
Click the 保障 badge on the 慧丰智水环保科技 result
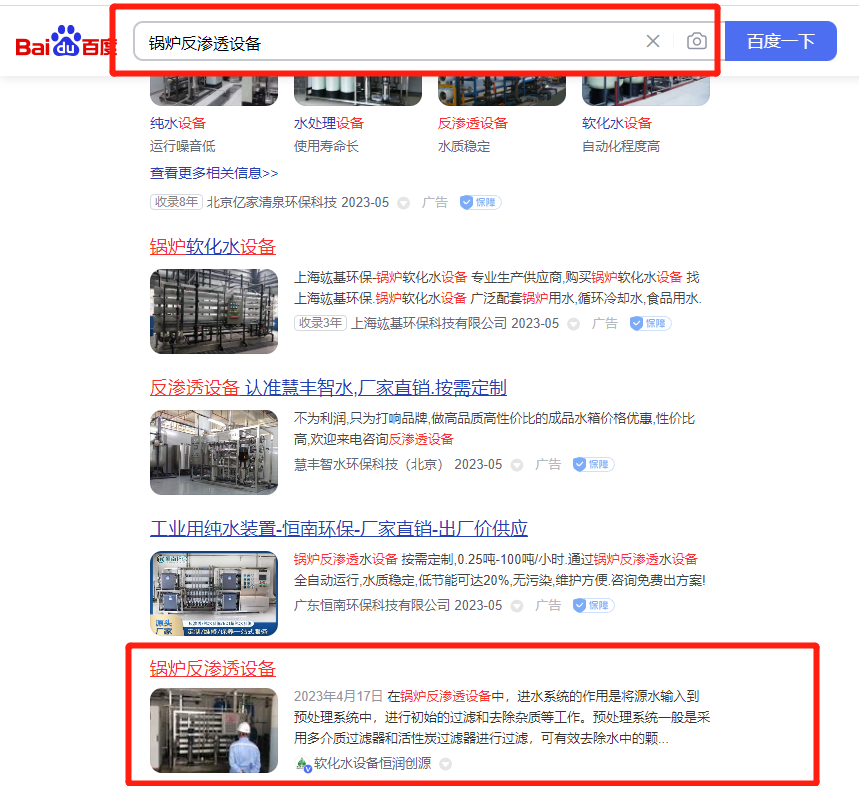pyautogui.click(x=593, y=465)
